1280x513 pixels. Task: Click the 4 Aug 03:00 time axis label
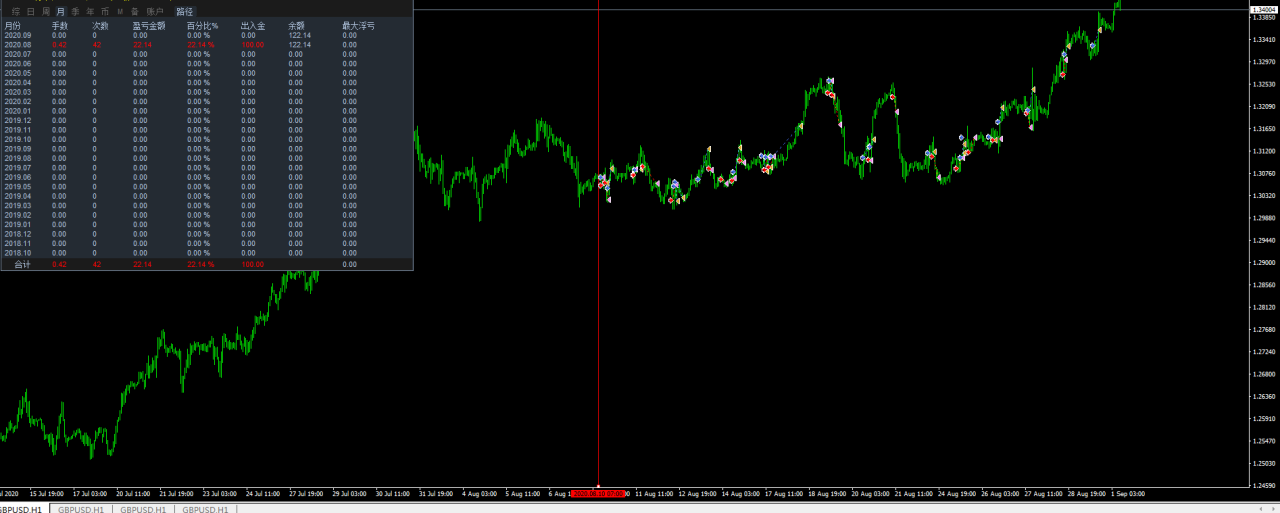pyautogui.click(x=479, y=493)
